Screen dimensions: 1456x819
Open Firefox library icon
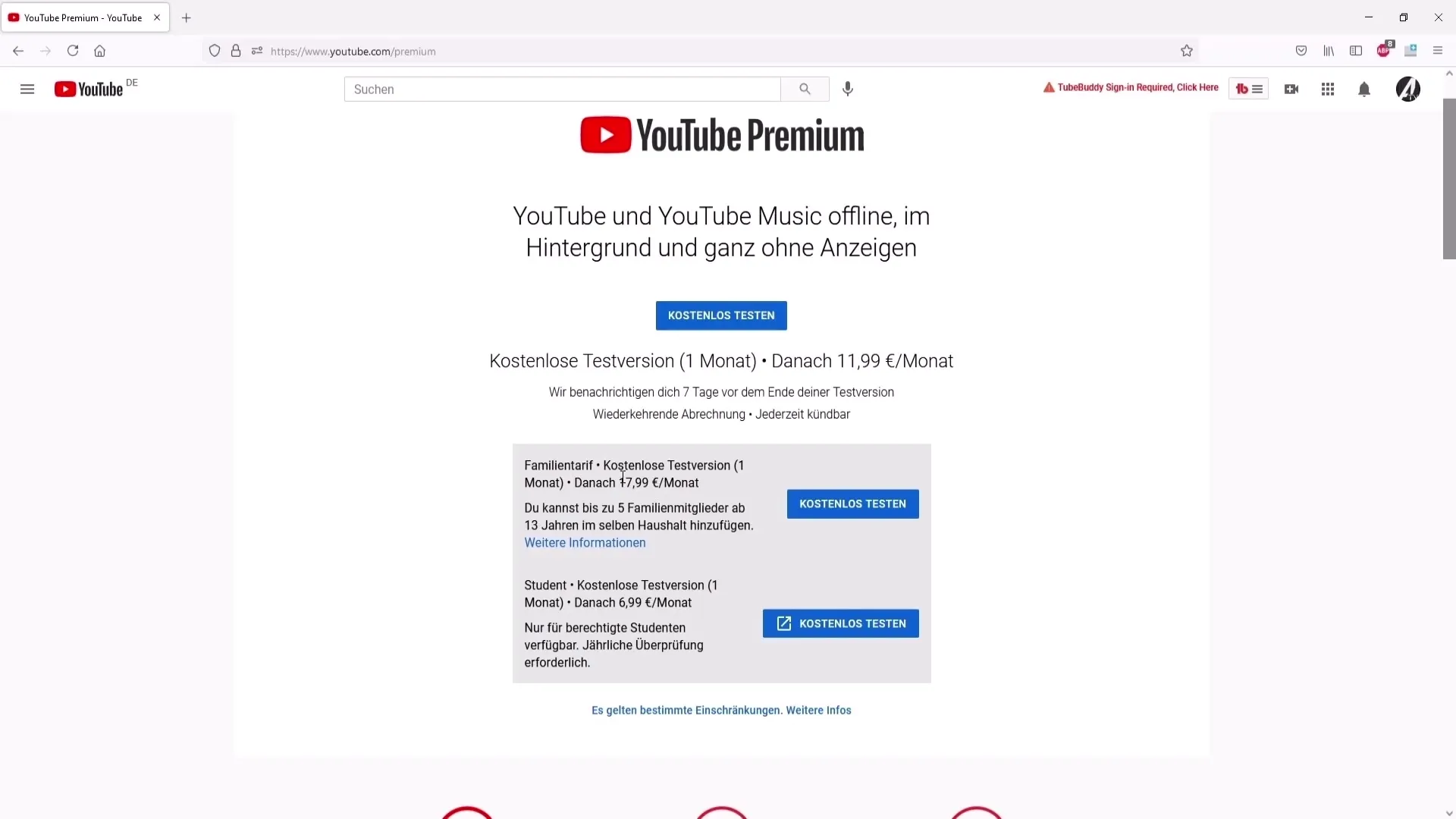point(1329,51)
